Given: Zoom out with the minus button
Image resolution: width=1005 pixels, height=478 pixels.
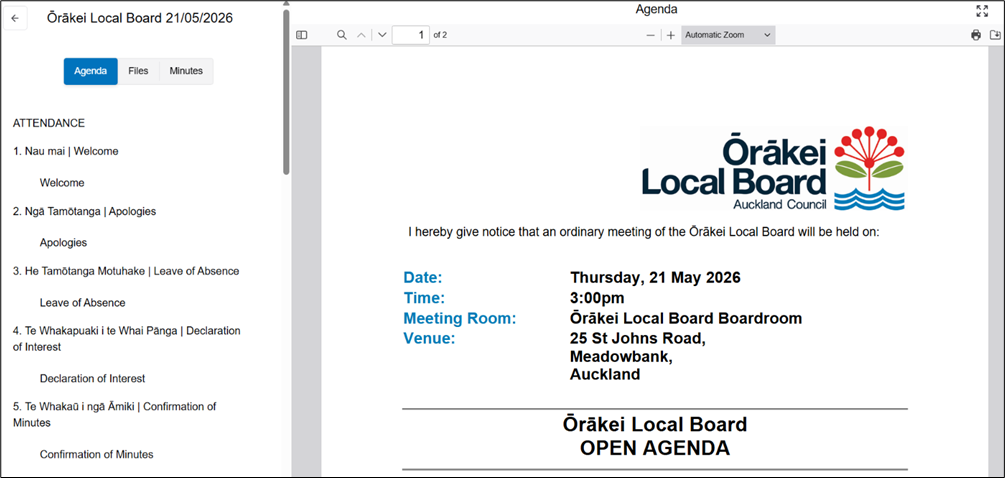Looking at the screenshot, I should click(x=651, y=35).
